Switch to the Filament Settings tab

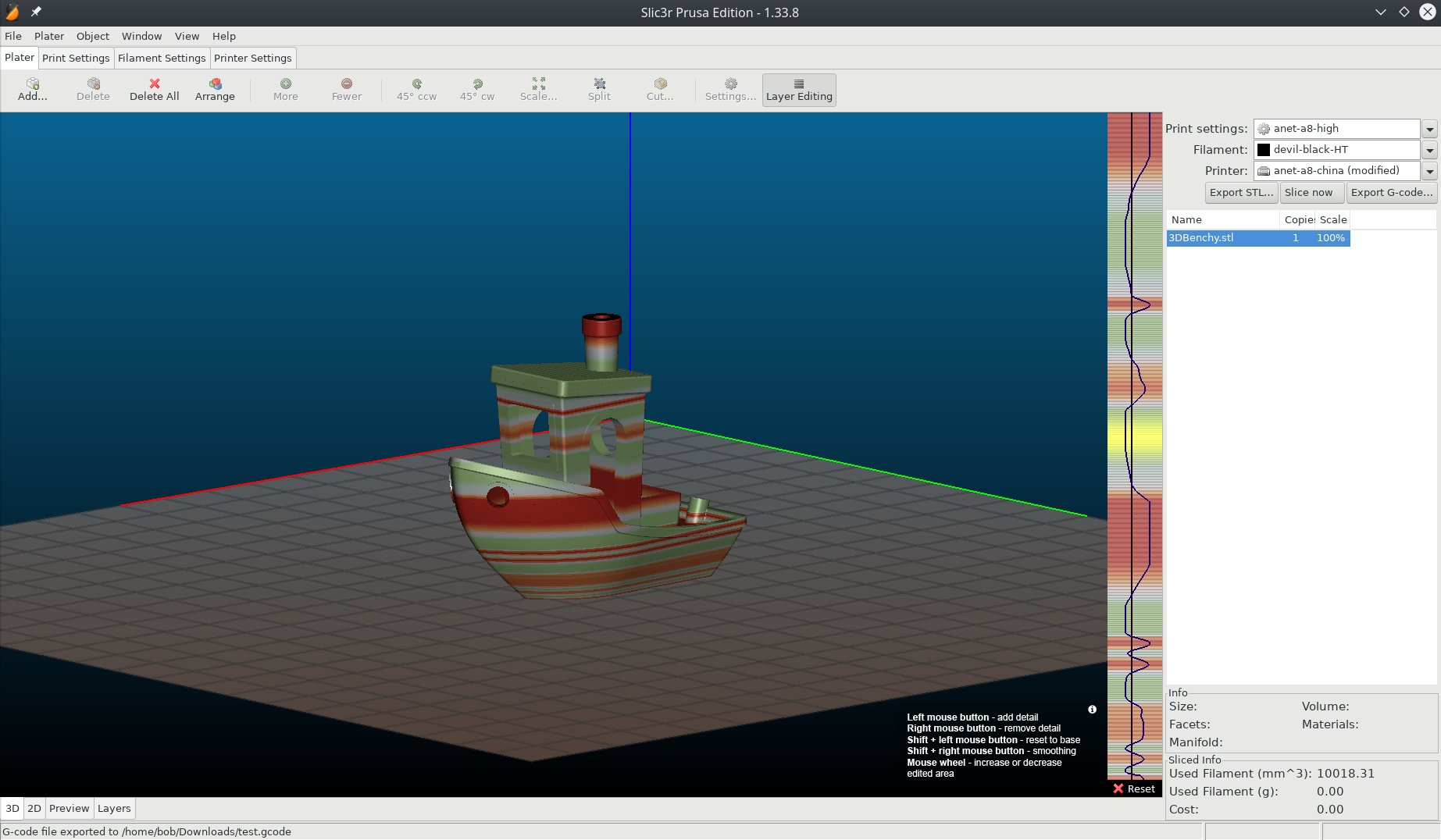(162, 59)
